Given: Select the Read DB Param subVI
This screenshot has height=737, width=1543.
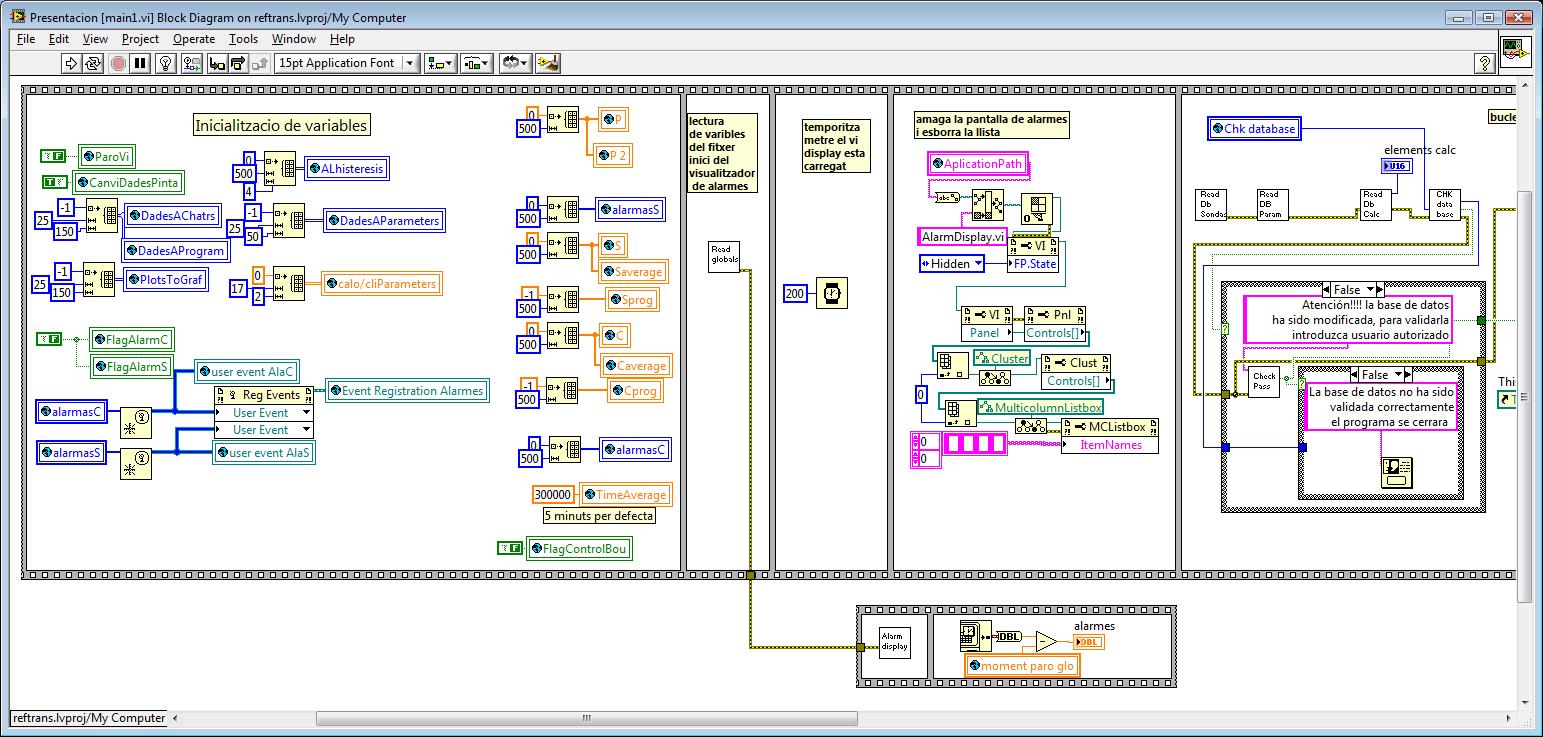Looking at the screenshot, I should (1273, 204).
